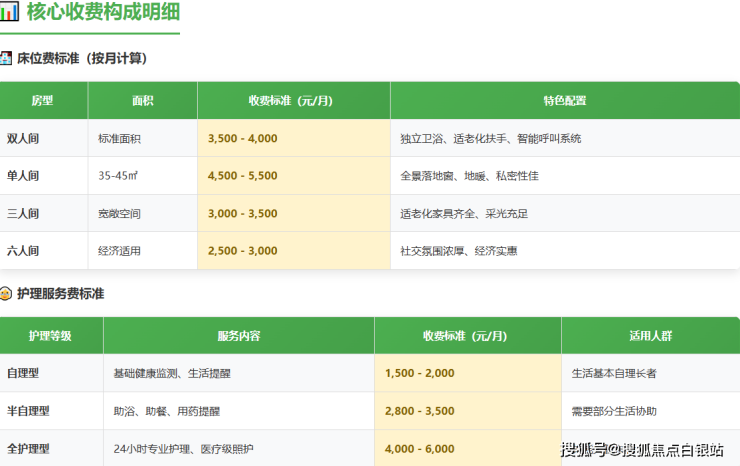
Task: Click the 护理等级 column header
Action: click(x=50, y=336)
